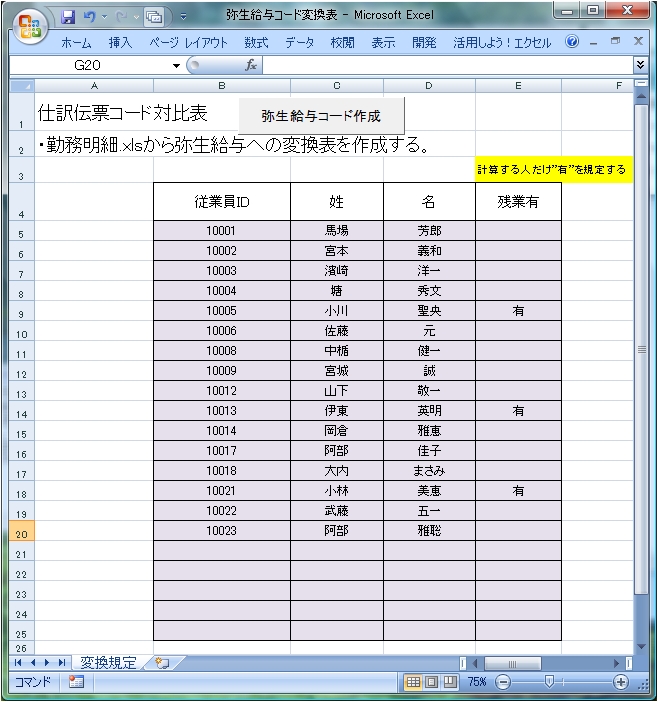Select column E header
Viewport: 658px width, 702px height.
518,86
